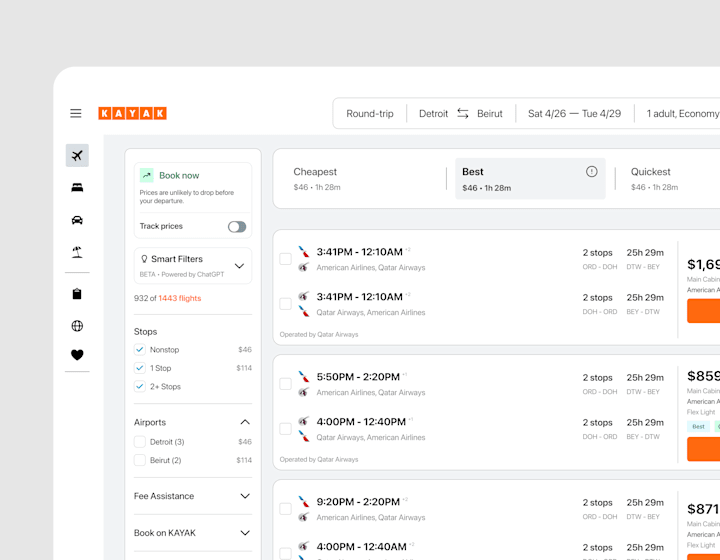Click the 1443 flights link

[x=180, y=298]
